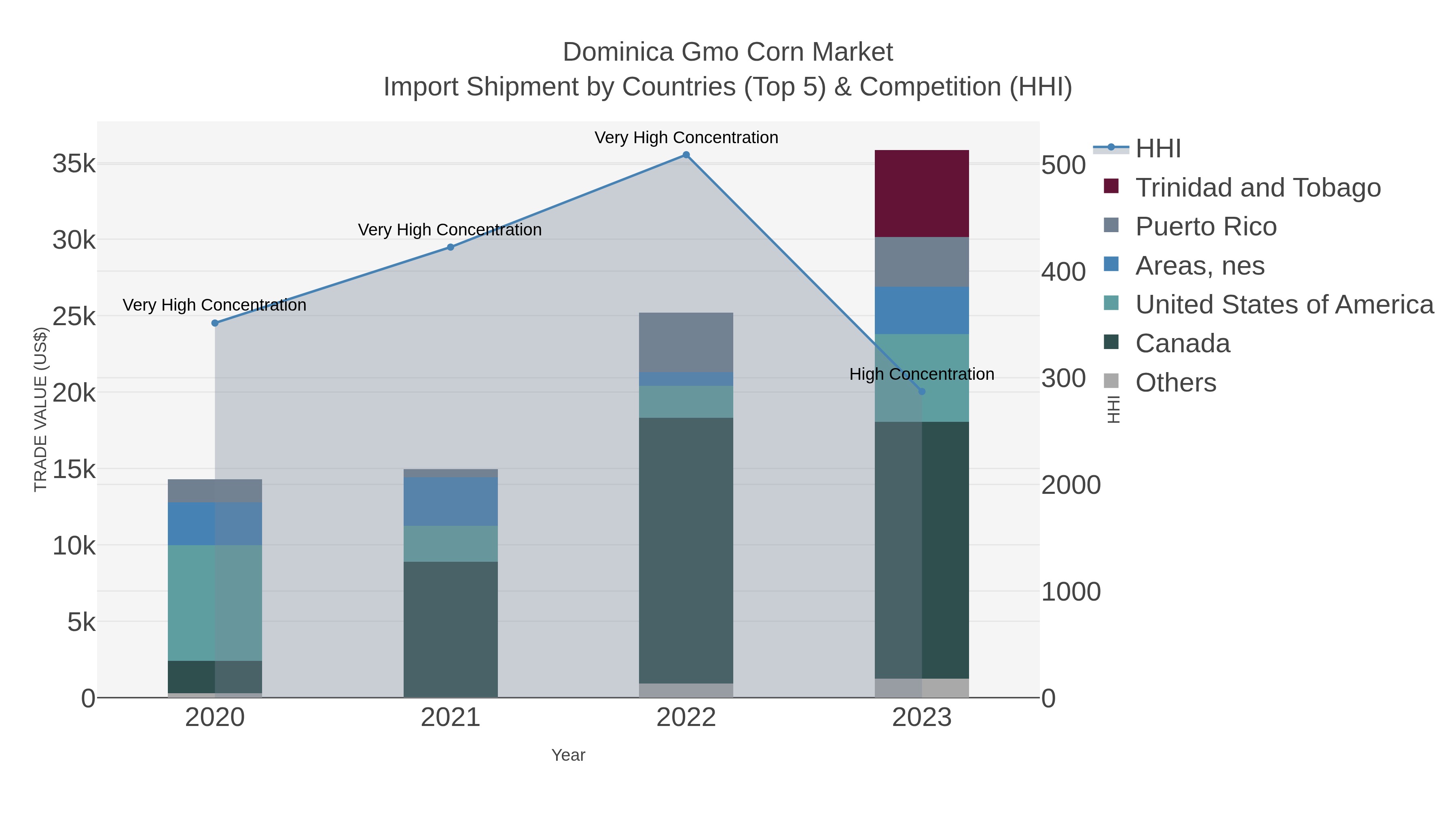Click the 3000 HHI axis tick label
Viewport: 1456px width, 819px height.
(1064, 378)
